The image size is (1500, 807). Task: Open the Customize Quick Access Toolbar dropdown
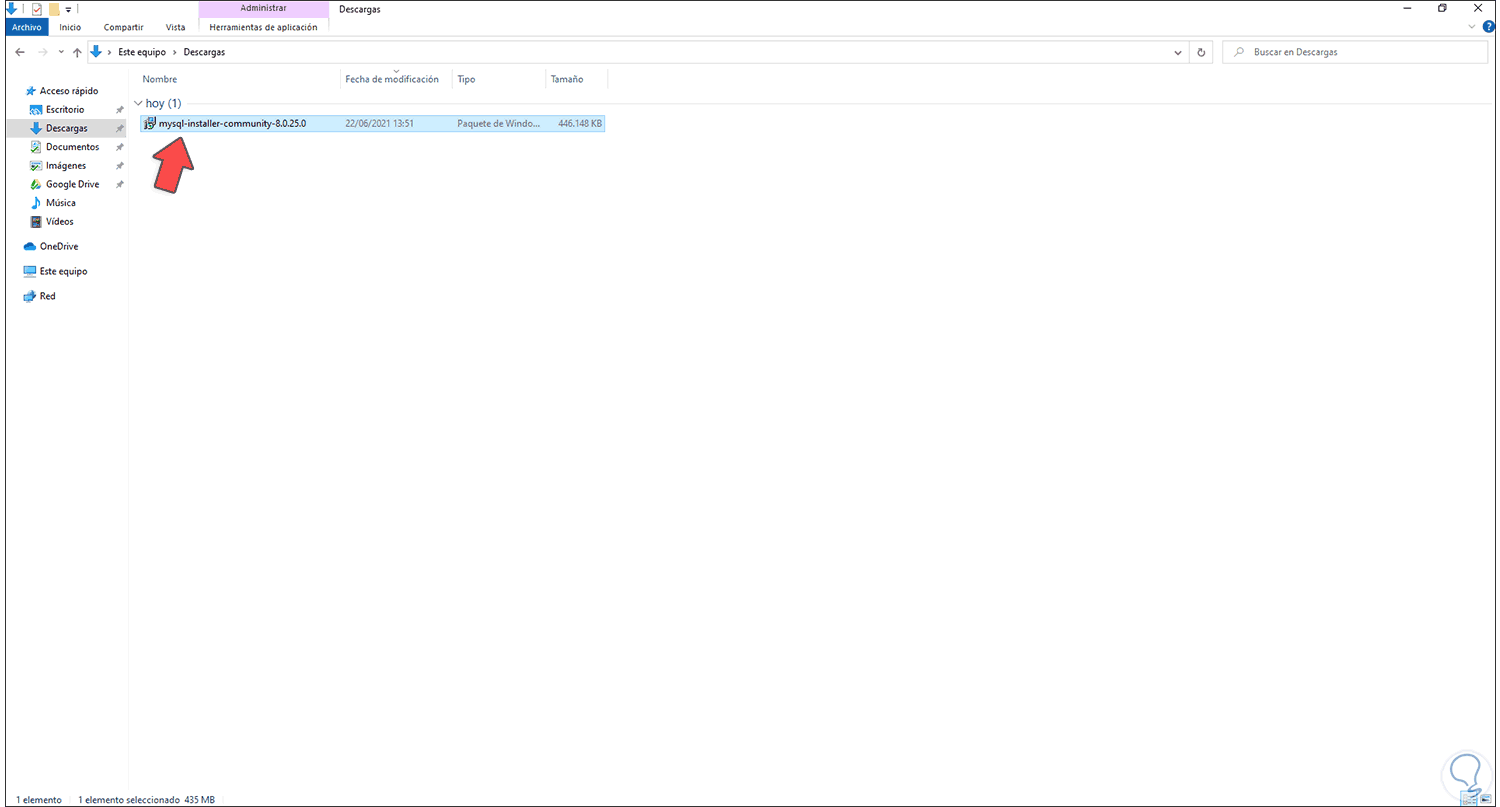68,9
